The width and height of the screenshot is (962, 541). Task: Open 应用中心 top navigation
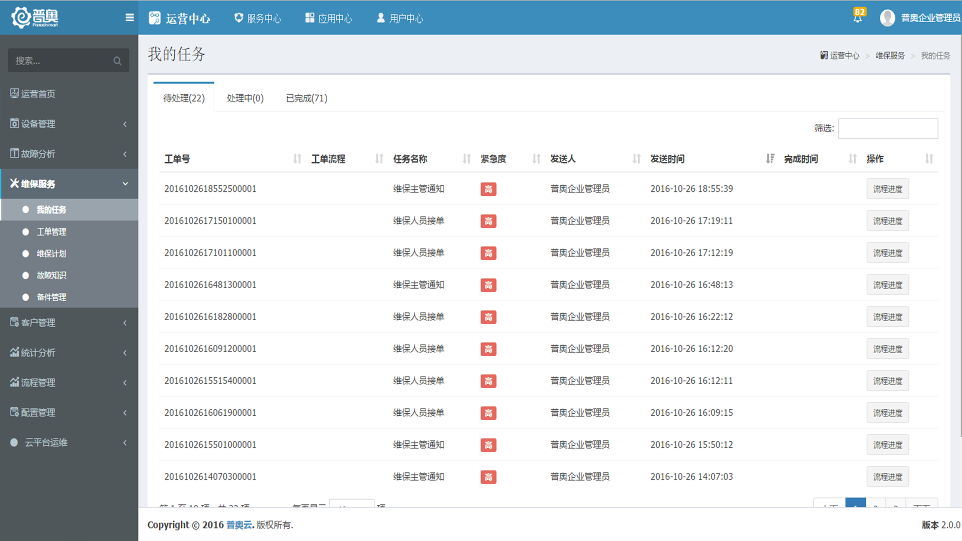coord(329,18)
